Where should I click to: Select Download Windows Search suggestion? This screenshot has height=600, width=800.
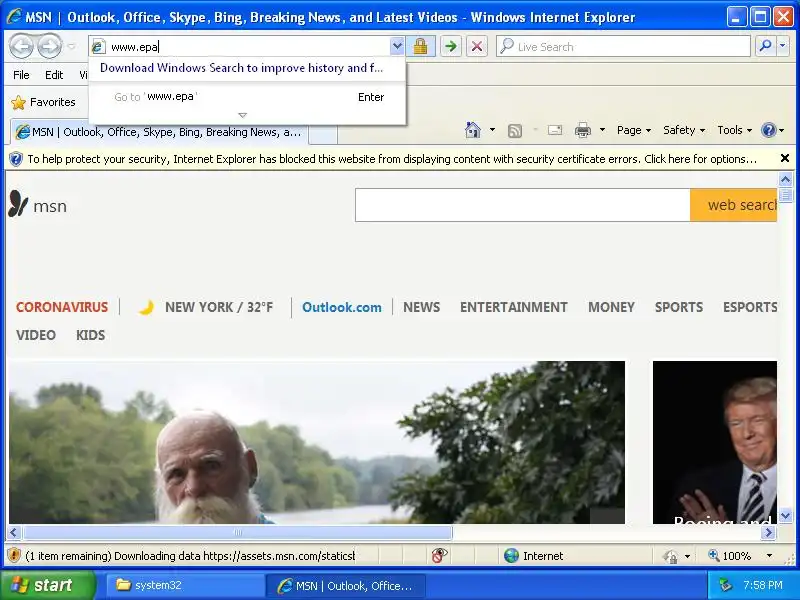(241, 68)
